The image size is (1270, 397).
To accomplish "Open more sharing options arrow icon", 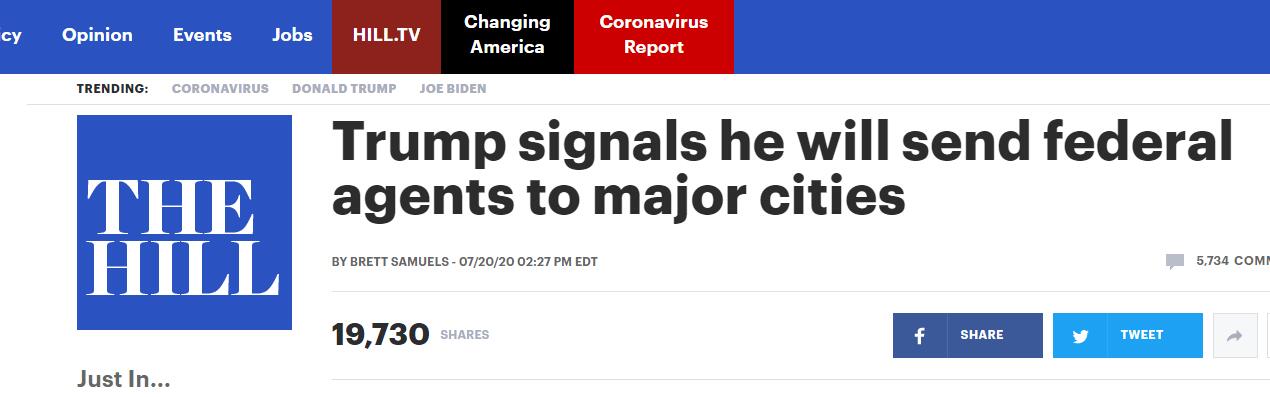I will [x=1234, y=337].
